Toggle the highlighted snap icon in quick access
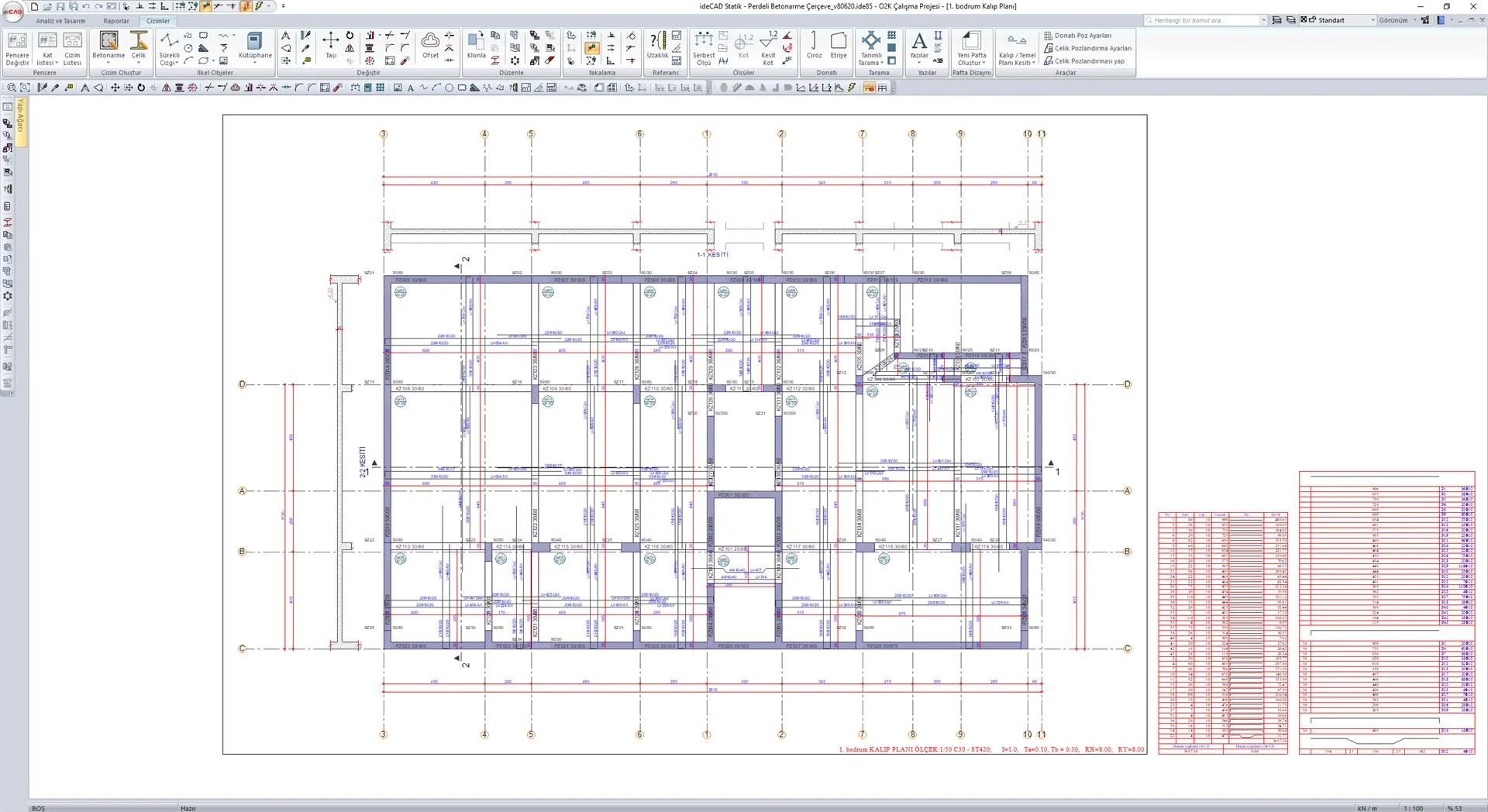 tap(205, 6)
